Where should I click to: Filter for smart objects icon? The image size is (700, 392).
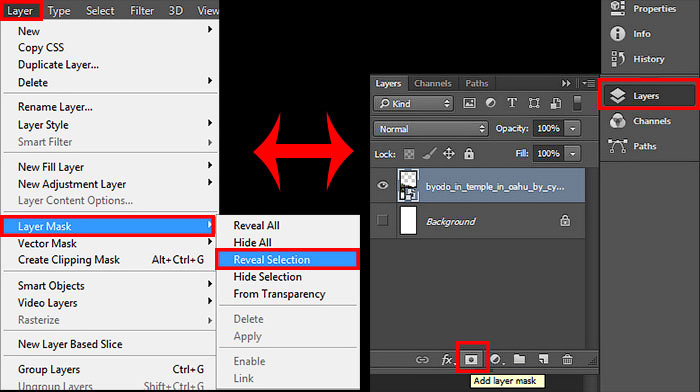click(556, 103)
